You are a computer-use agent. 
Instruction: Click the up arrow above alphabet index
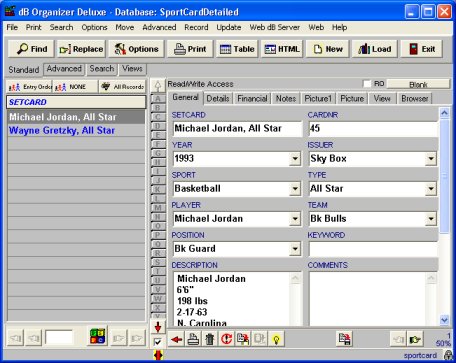pos(158,86)
